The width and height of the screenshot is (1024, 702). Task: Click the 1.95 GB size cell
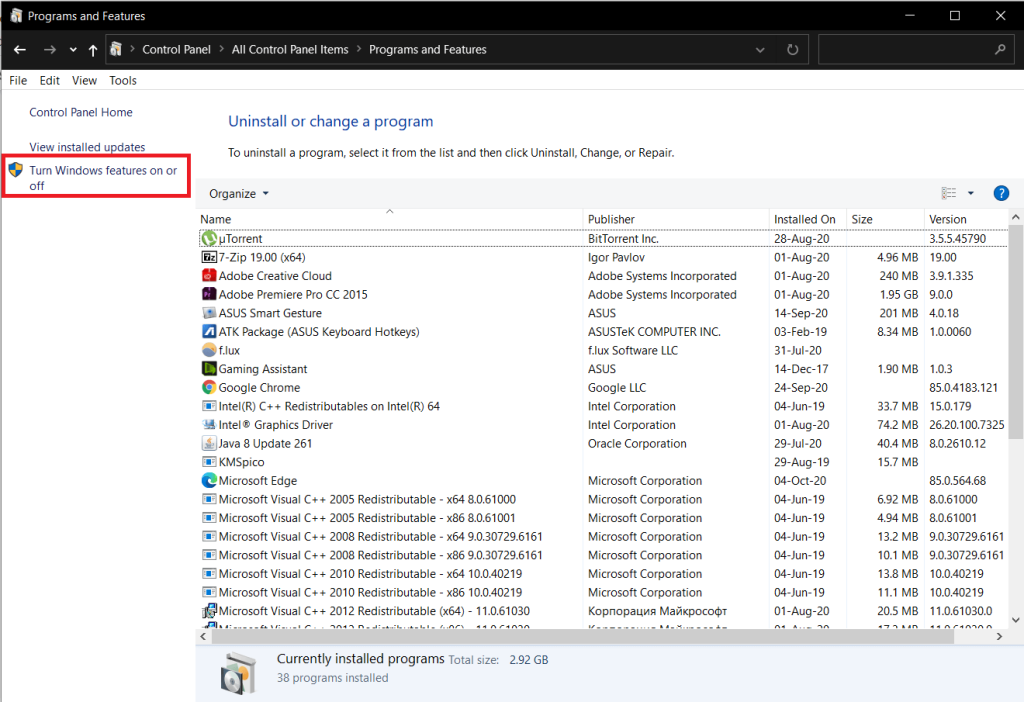[899, 295]
